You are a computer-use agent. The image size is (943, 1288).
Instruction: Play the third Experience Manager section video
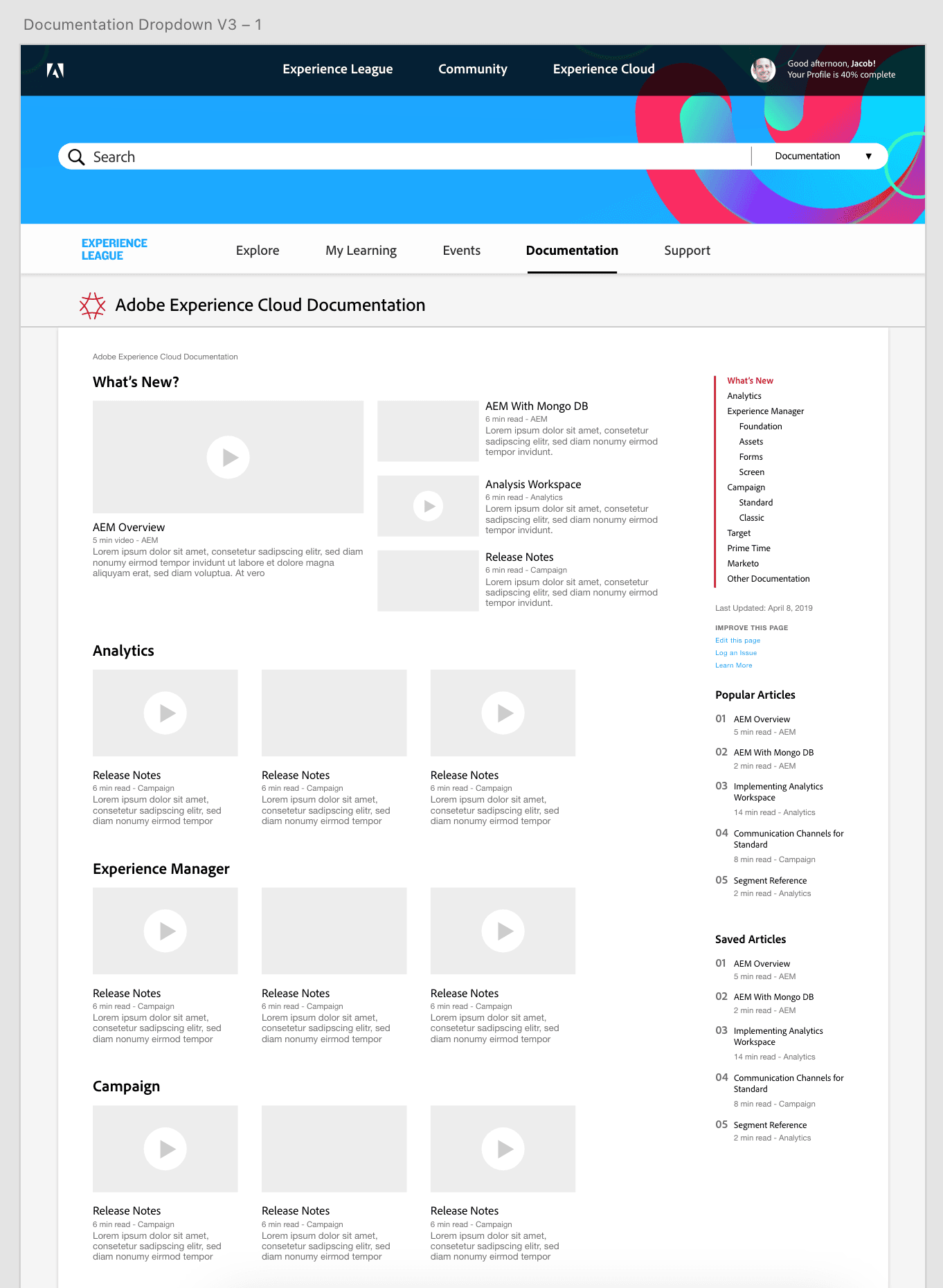point(503,931)
